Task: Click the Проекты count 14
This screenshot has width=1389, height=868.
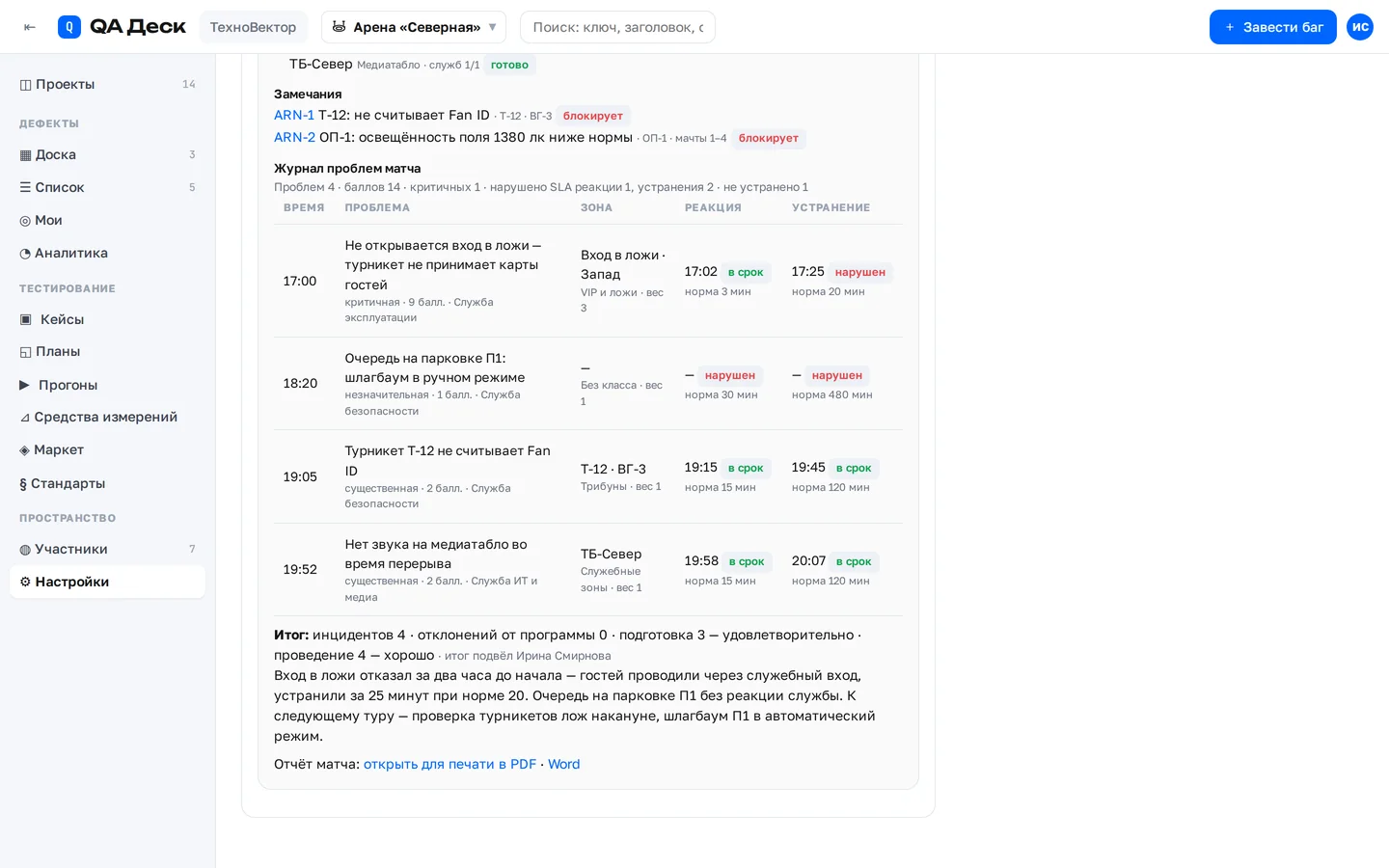Action: pyautogui.click(x=189, y=84)
